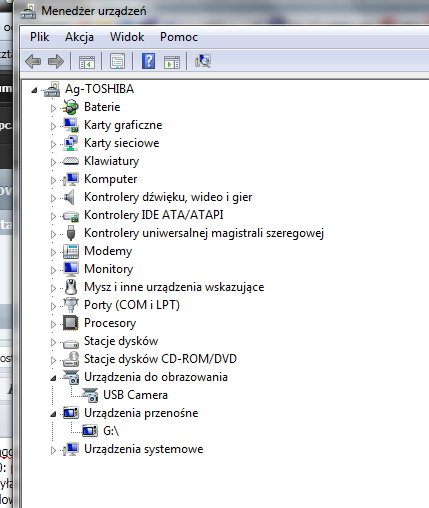Click the Komputer category icon

[x=71, y=179]
